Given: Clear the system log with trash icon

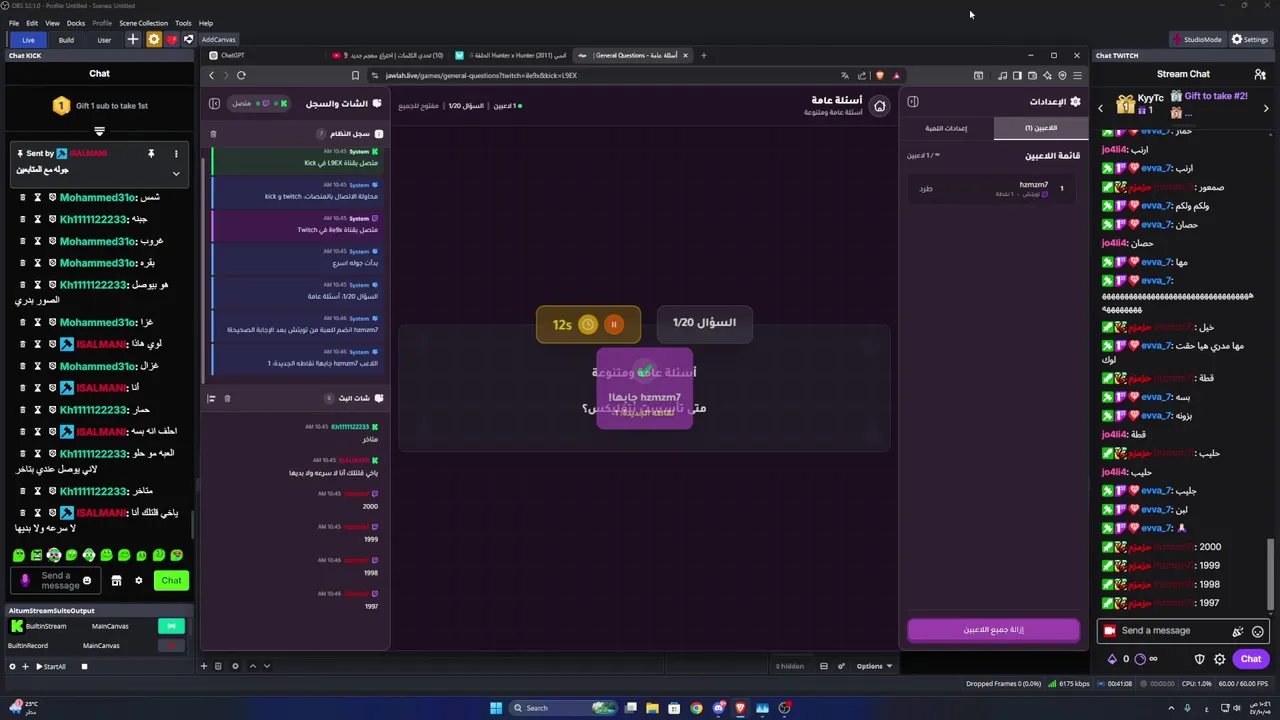Looking at the screenshot, I should pyautogui.click(x=213, y=133).
